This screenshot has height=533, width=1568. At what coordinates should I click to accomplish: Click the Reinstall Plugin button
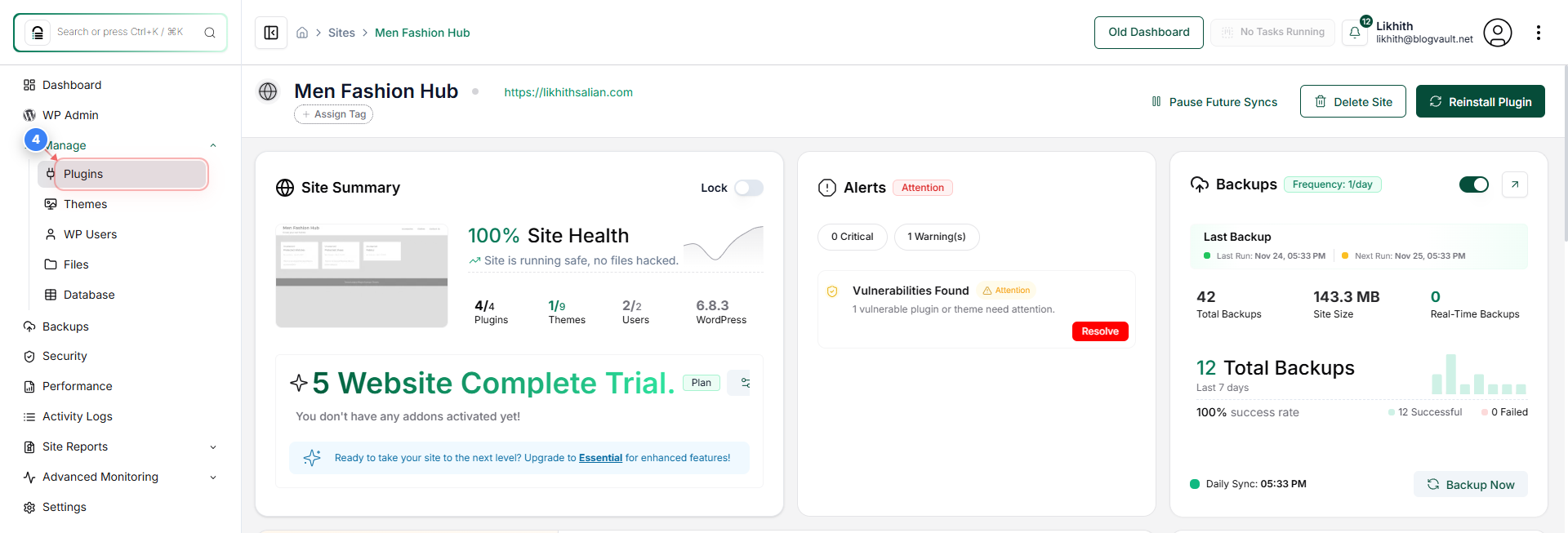tap(1480, 102)
